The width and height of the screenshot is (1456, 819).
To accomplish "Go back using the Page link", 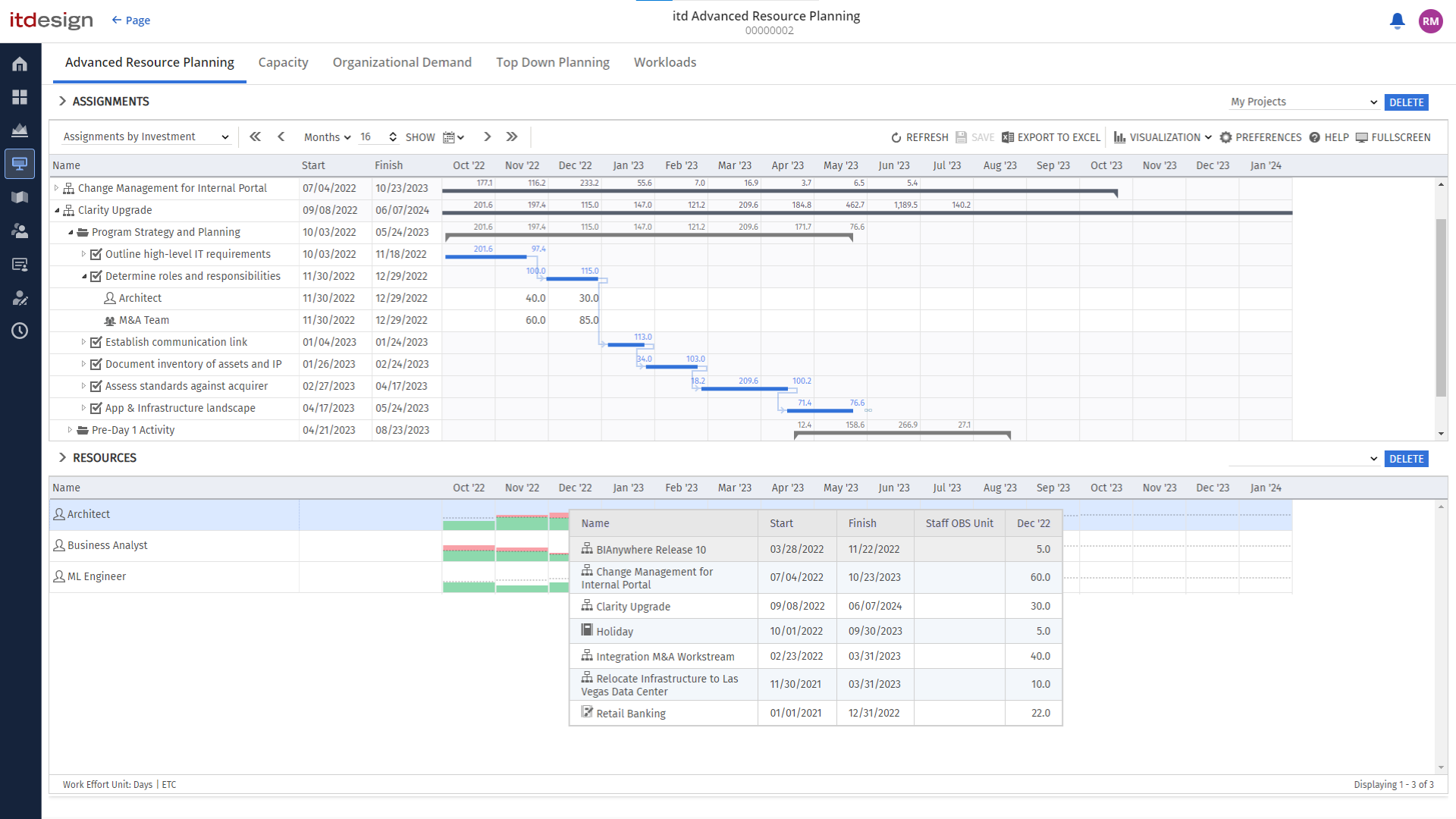I will 130,20.
